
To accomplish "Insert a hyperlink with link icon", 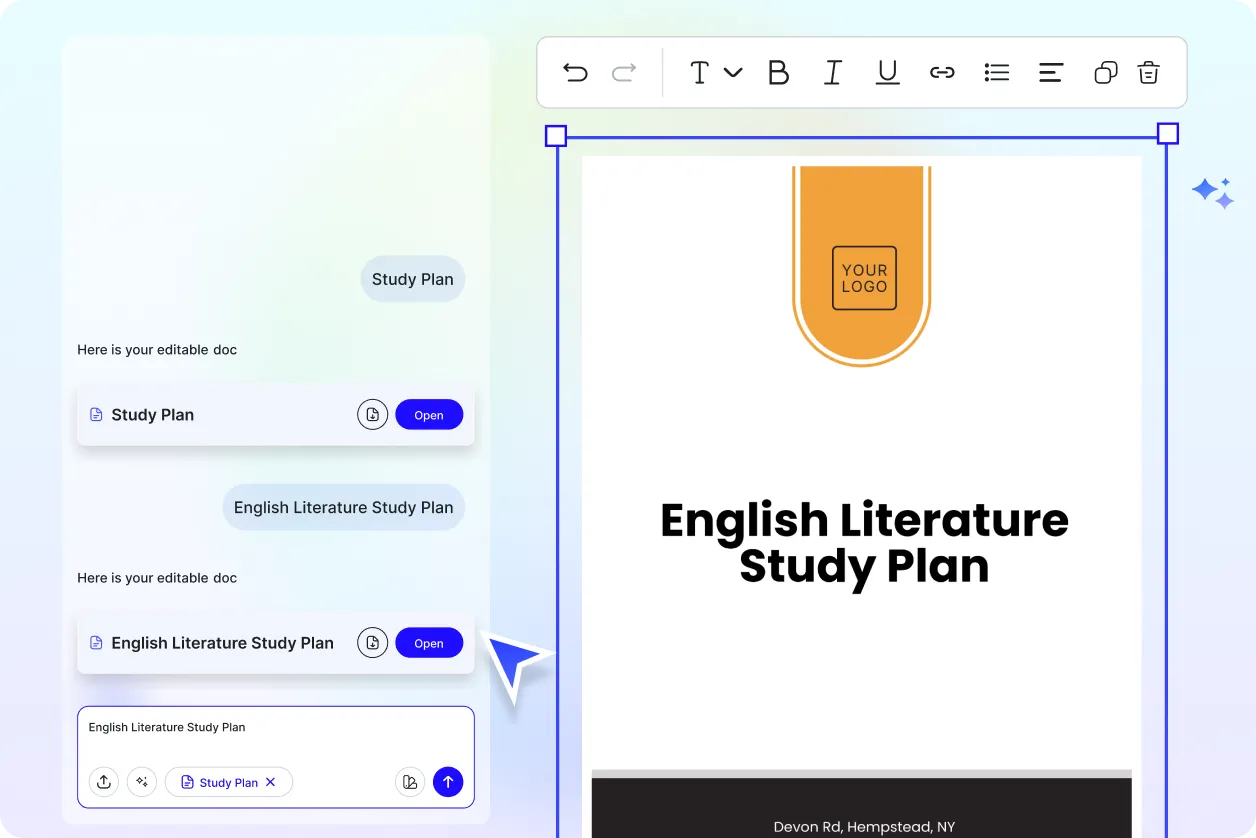I will (x=942, y=72).
